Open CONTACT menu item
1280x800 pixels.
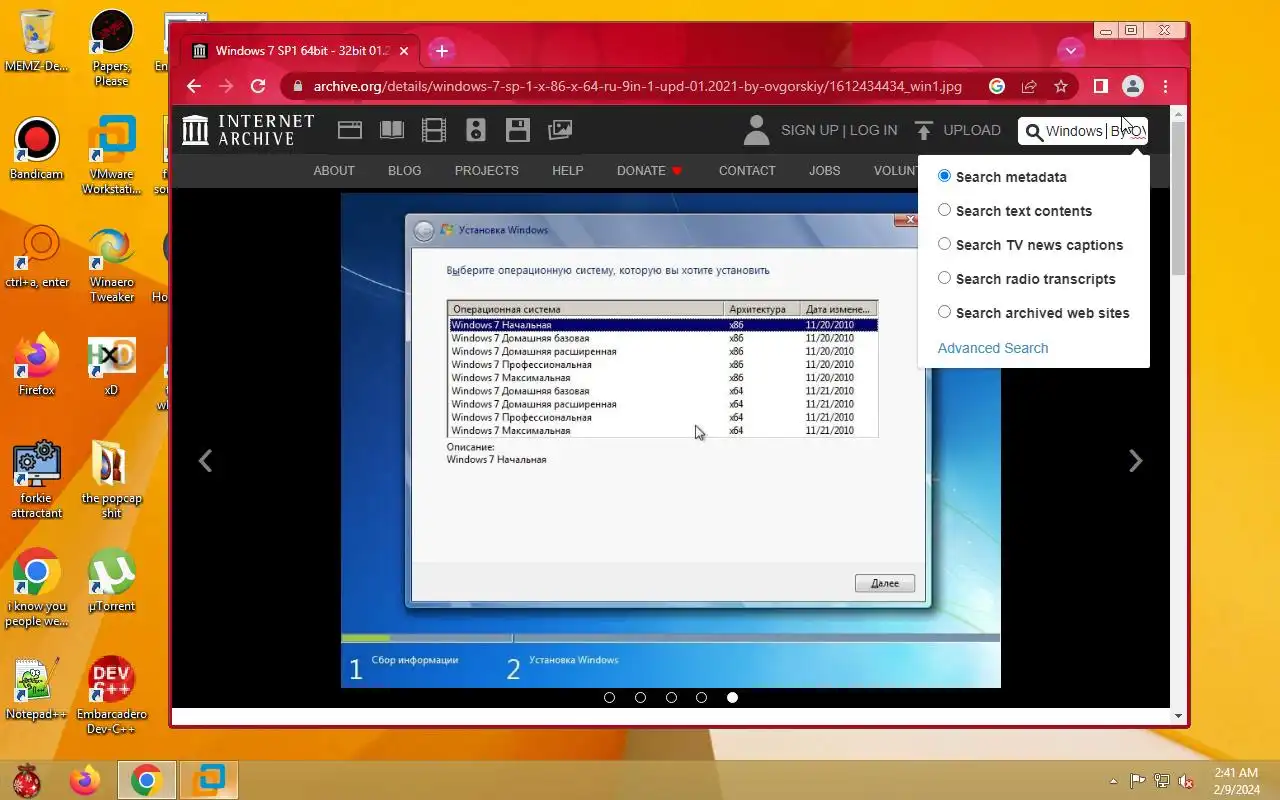point(747,170)
